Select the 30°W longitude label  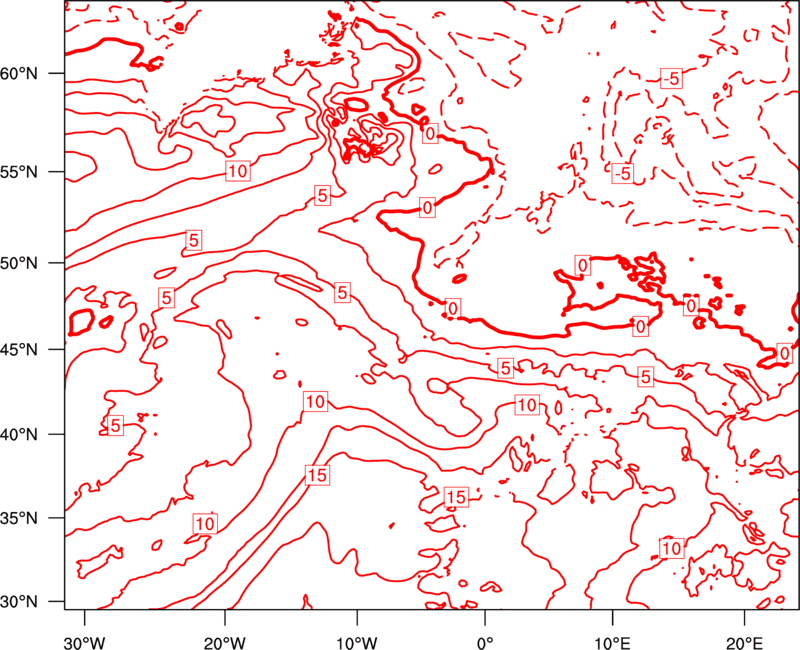tap(85, 643)
